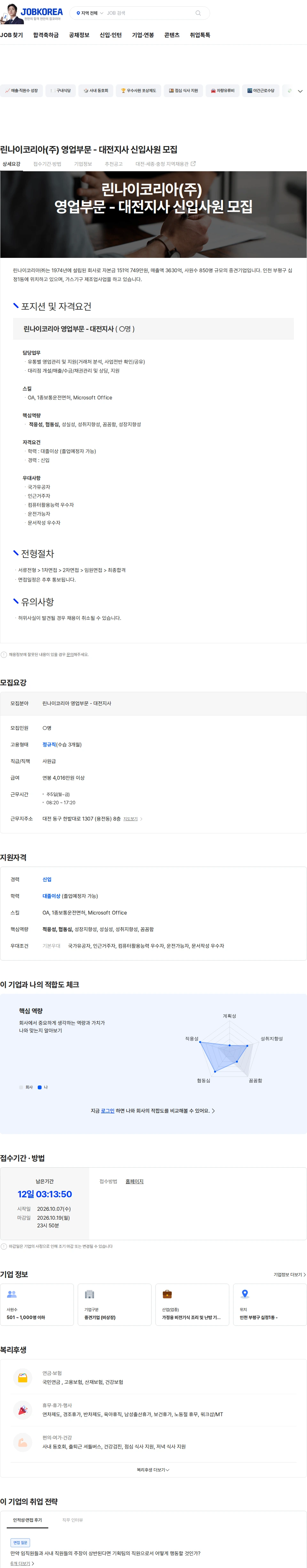Switch to the 기업정보 tab

point(83,164)
